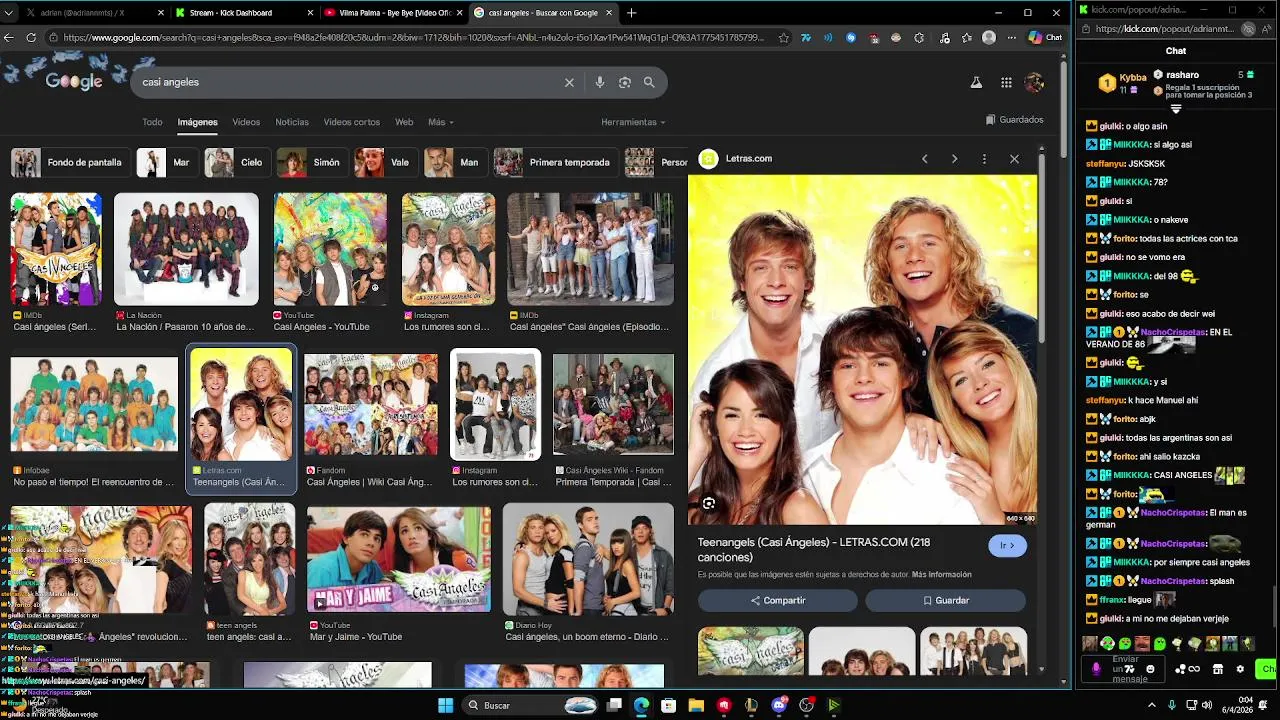
Task: Reload the Google results page
Action: (31, 38)
